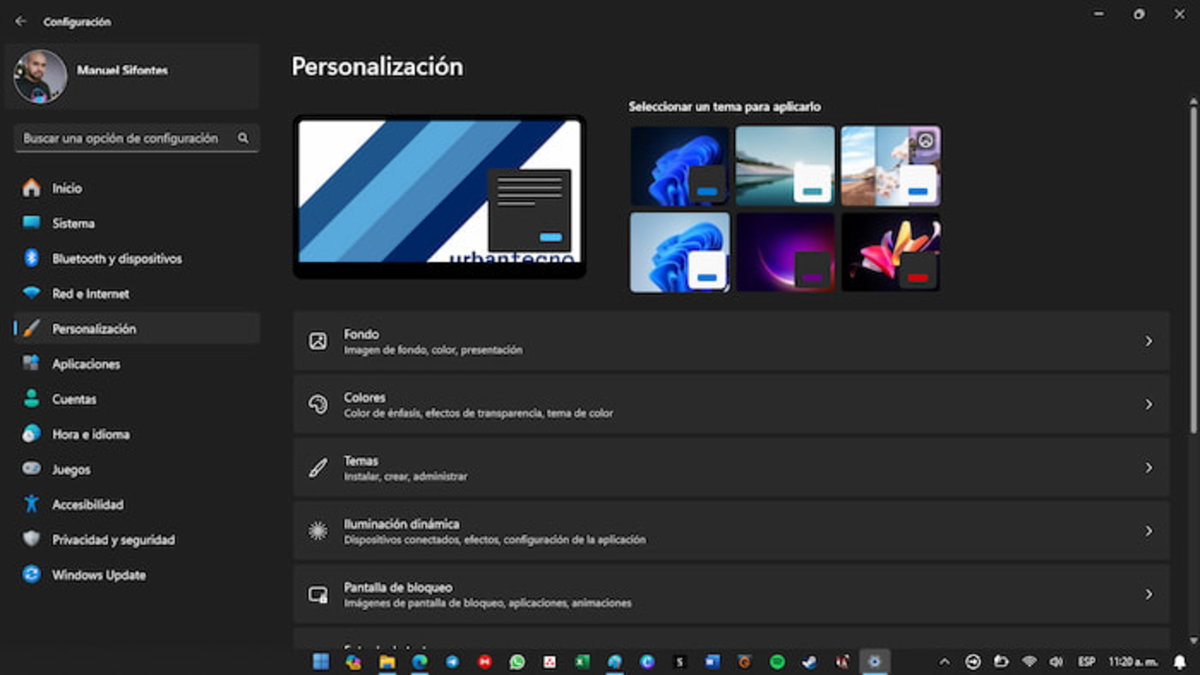Select the lake landscape theme thumbnail
This screenshot has height=675, width=1200.
point(785,166)
